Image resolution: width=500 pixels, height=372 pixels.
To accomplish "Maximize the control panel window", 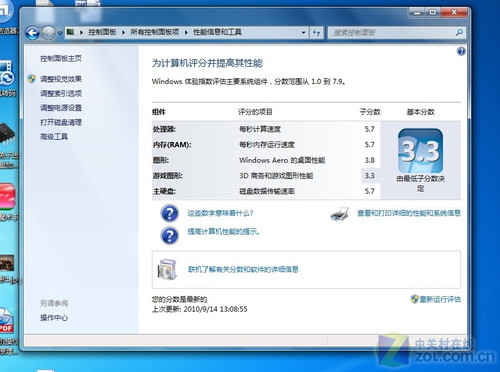I will [x=432, y=12].
